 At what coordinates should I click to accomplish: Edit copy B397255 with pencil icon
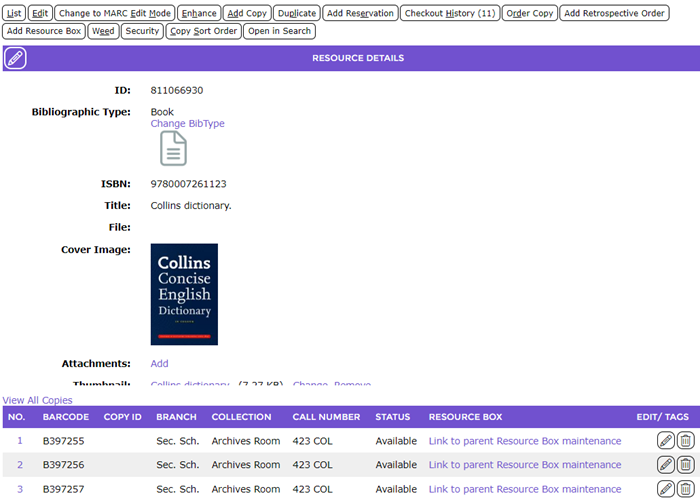(666, 441)
